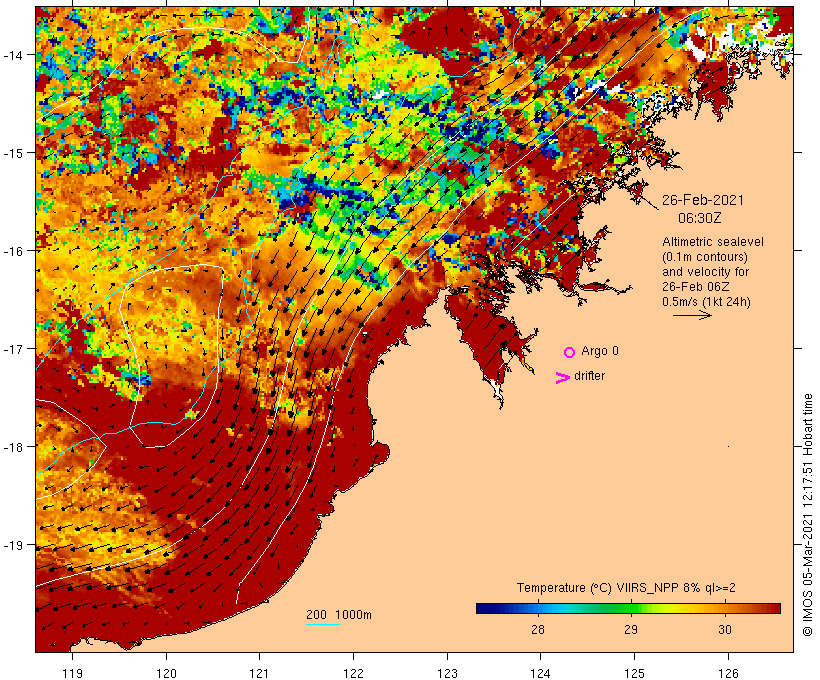
Task: Click longitude axis label 124
Action: point(540,673)
